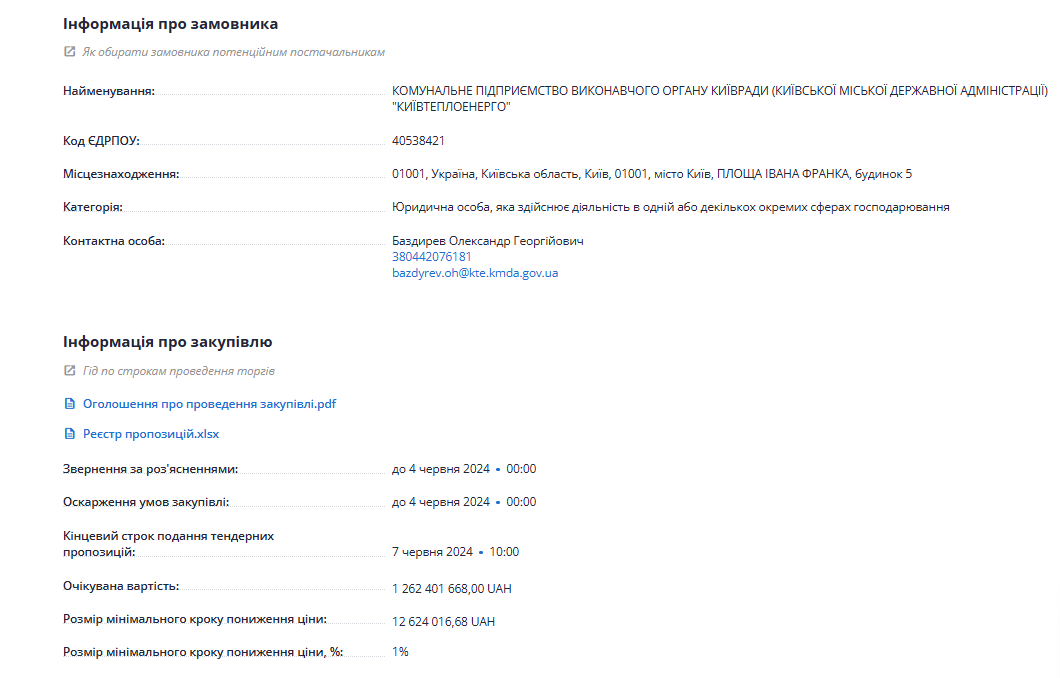Viewport: 1060px width, 678px height.
Task: Click document icon next to 'Реєстр пропозицій.xlsx'
Action: [x=69, y=435]
